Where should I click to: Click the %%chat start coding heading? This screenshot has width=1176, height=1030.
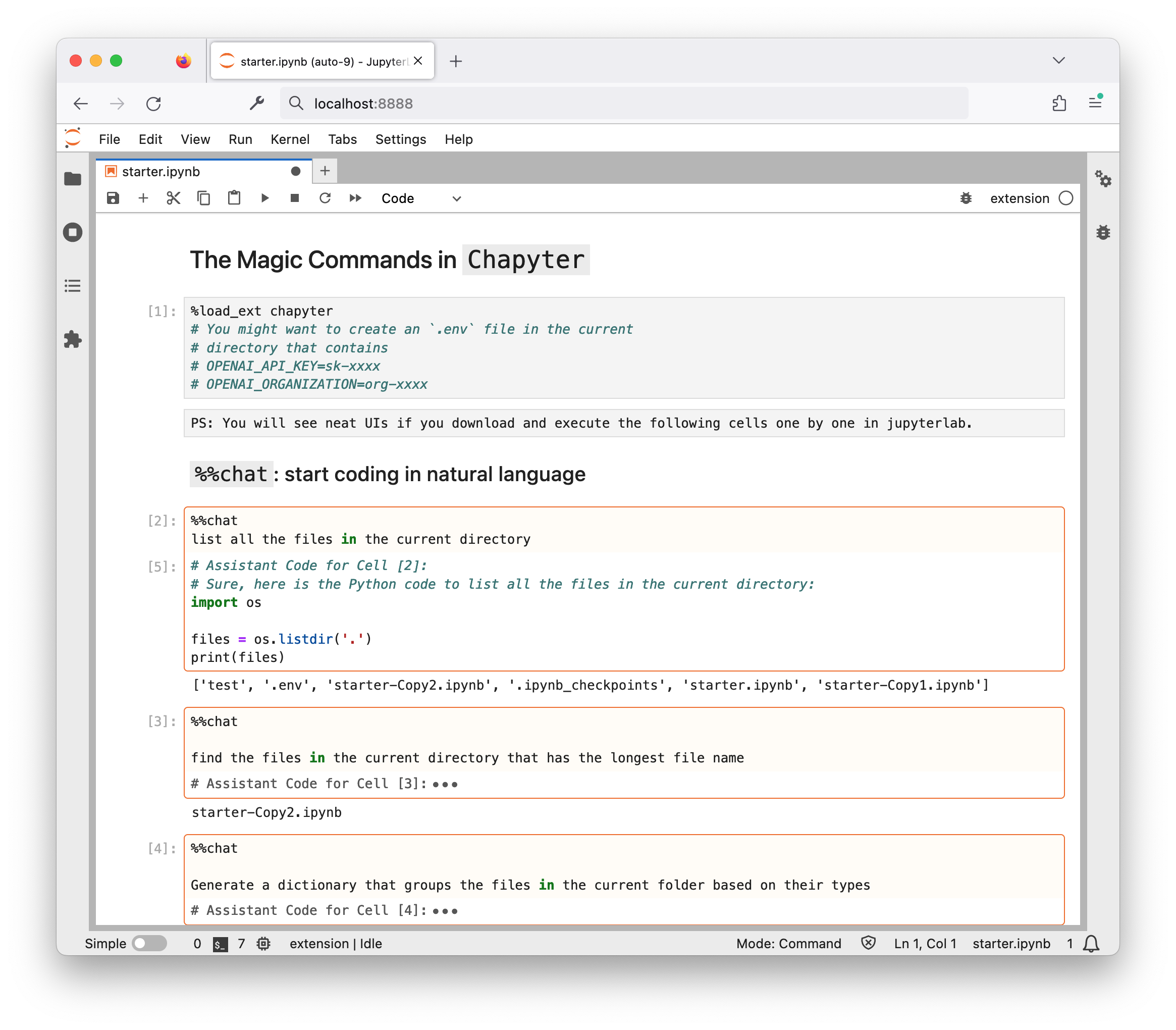pyautogui.click(x=388, y=474)
